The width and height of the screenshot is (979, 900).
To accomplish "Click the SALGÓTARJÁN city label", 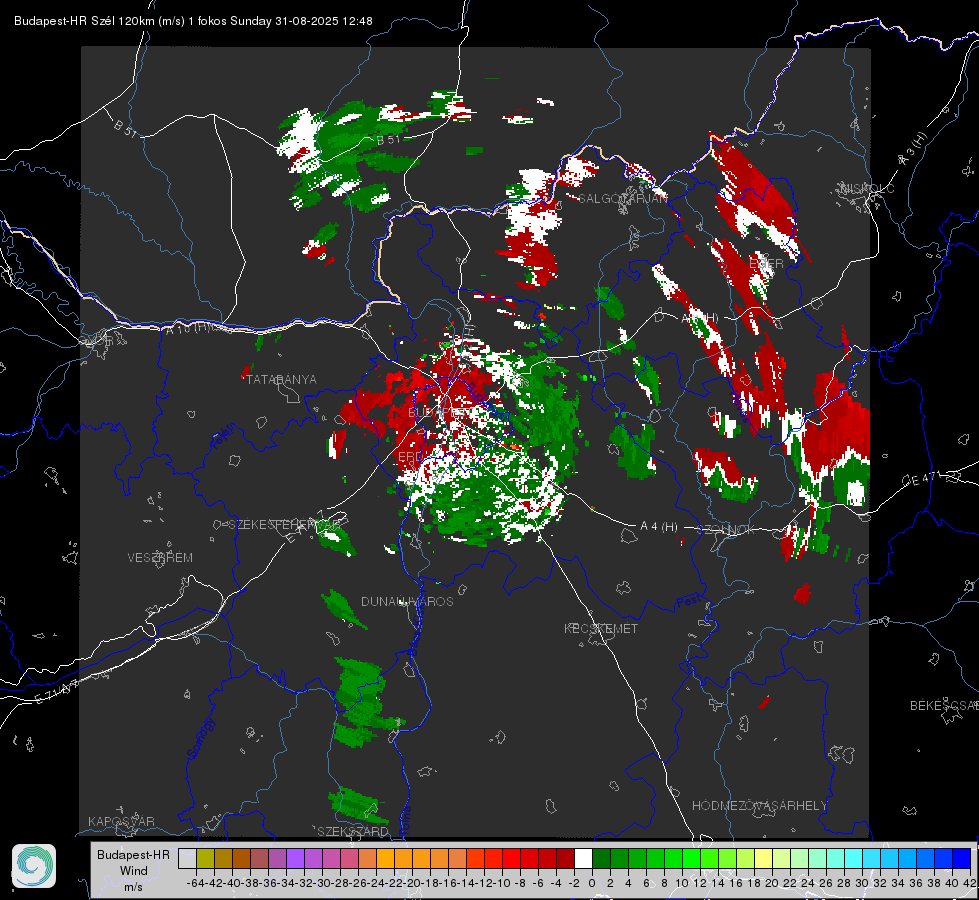I will pyautogui.click(x=622, y=199).
